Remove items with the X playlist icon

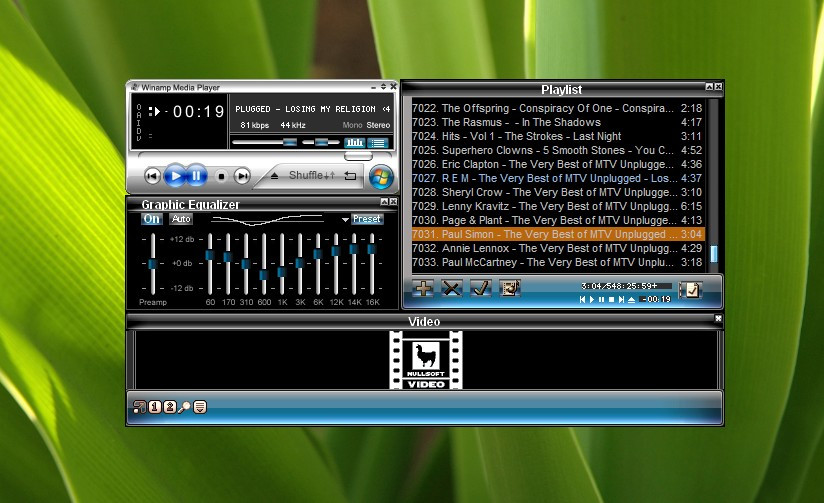tap(451, 288)
